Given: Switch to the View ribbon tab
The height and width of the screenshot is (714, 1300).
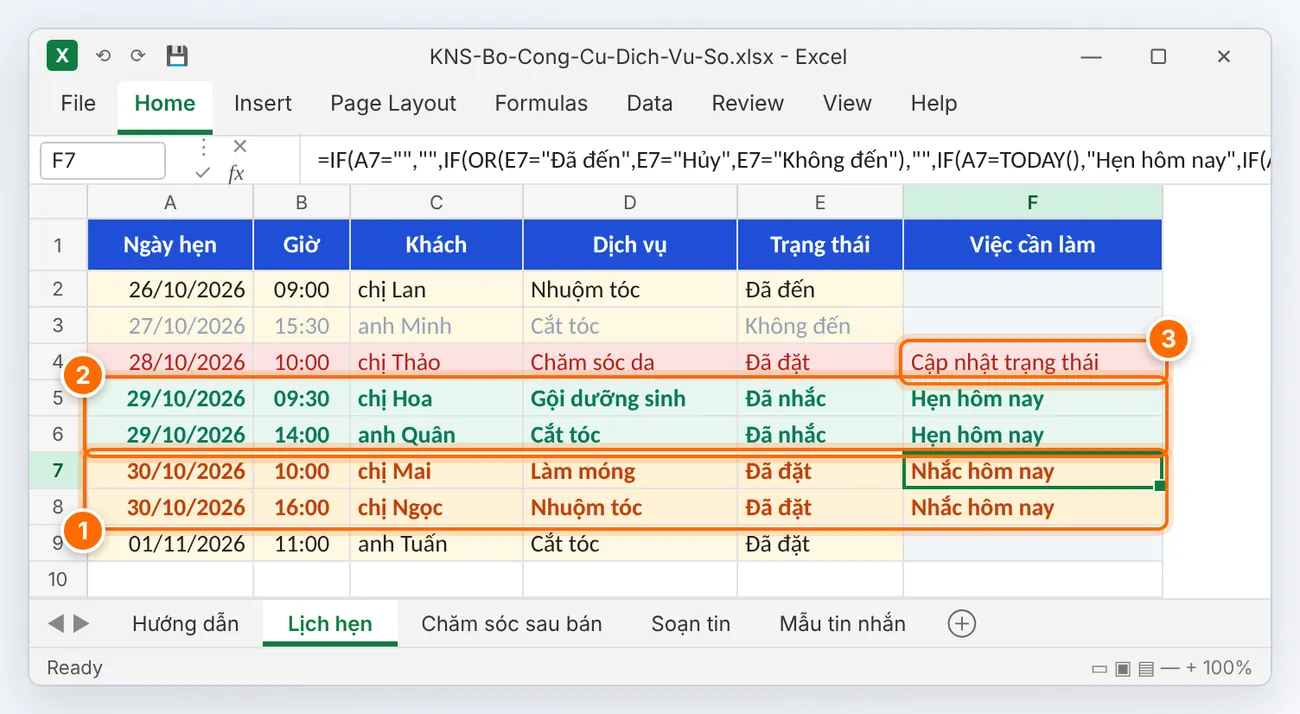Looking at the screenshot, I should 847,103.
